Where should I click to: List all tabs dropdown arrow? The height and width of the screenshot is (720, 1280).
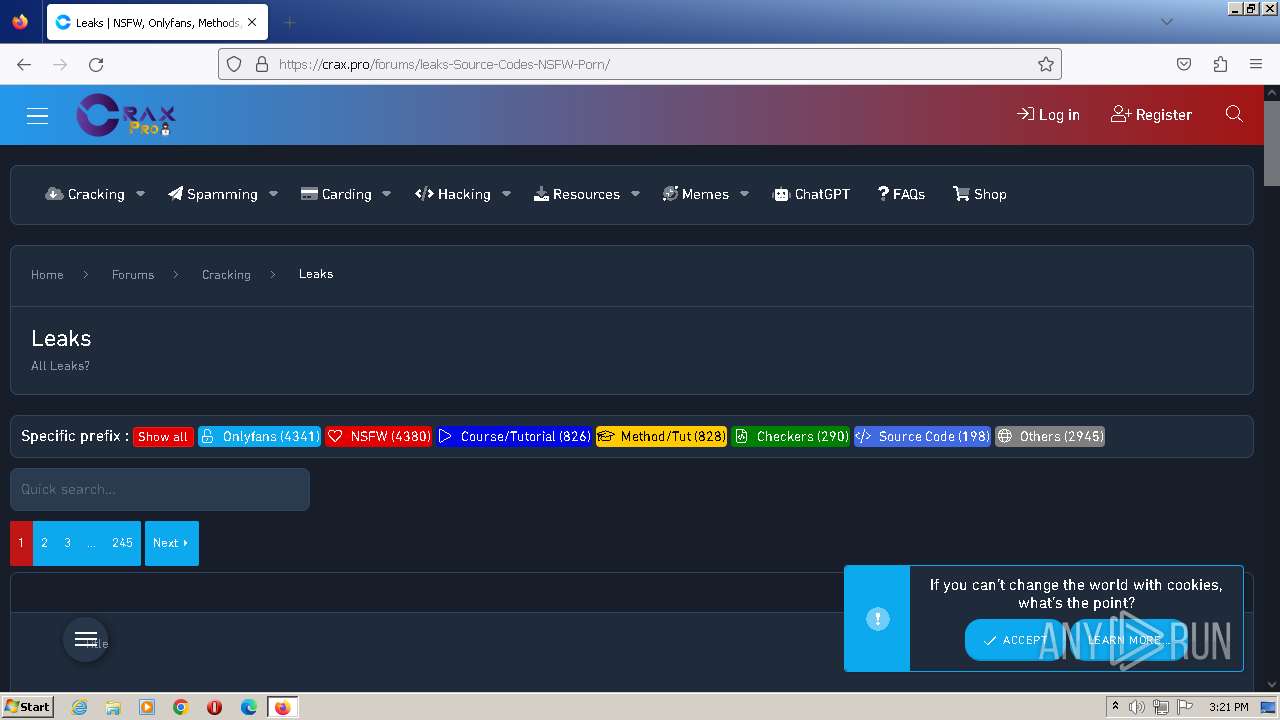[1166, 22]
